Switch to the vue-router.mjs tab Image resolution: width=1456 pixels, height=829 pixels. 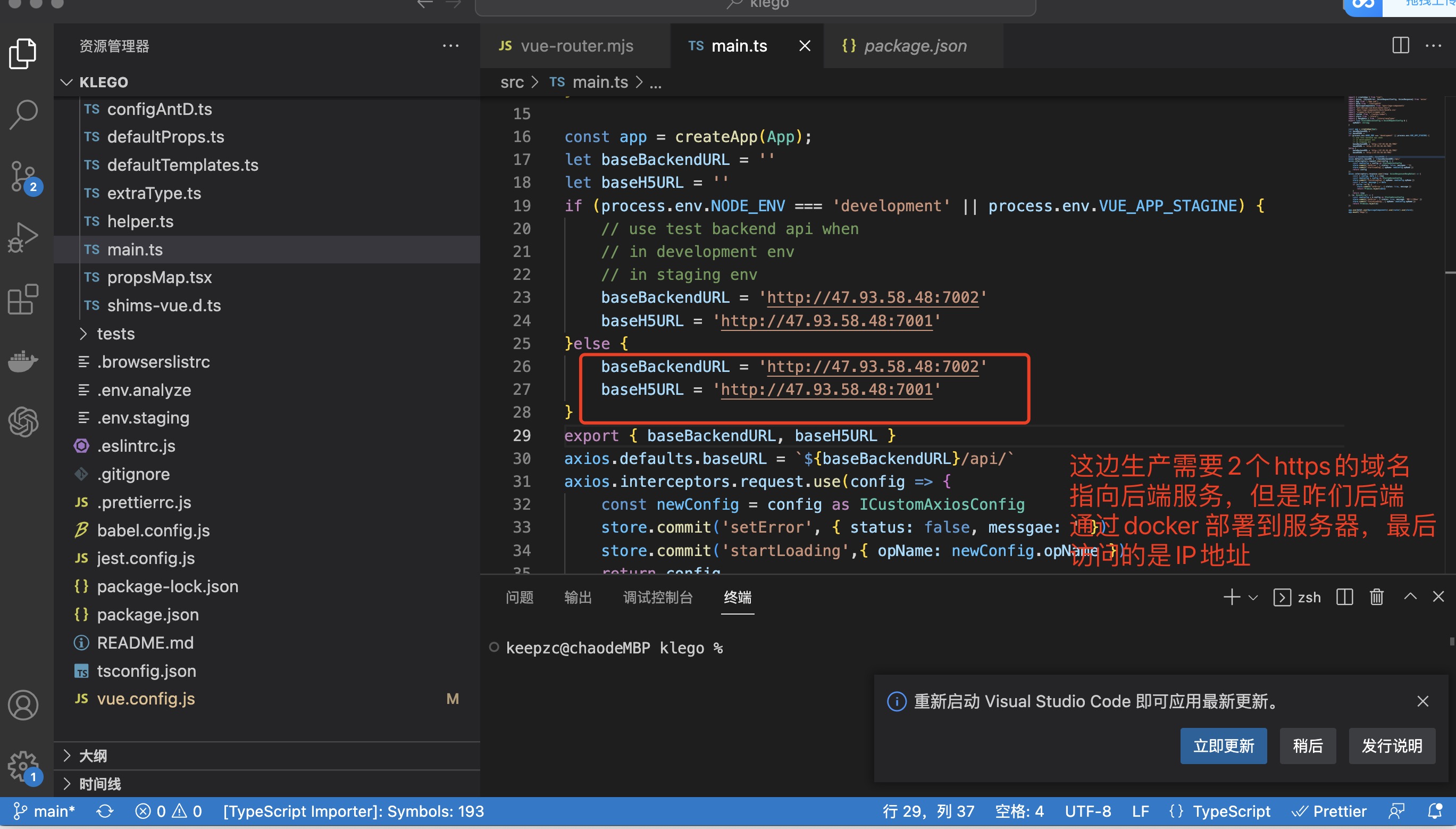pyautogui.click(x=575, y=46)
